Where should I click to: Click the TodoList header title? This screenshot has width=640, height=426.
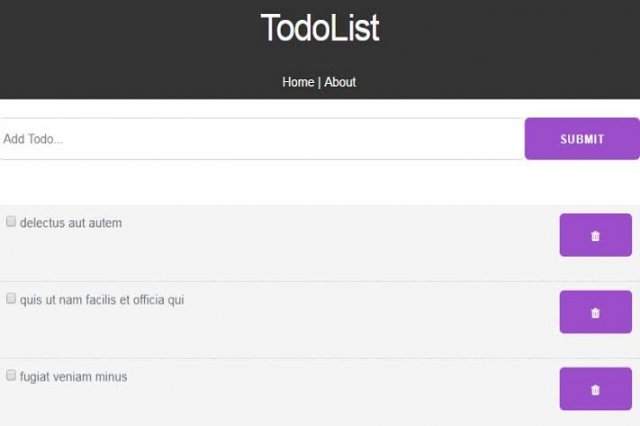pos(320,28)
